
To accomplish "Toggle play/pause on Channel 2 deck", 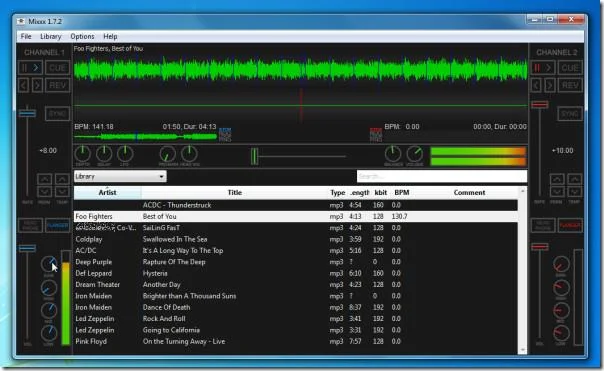I will coord(543,68).
